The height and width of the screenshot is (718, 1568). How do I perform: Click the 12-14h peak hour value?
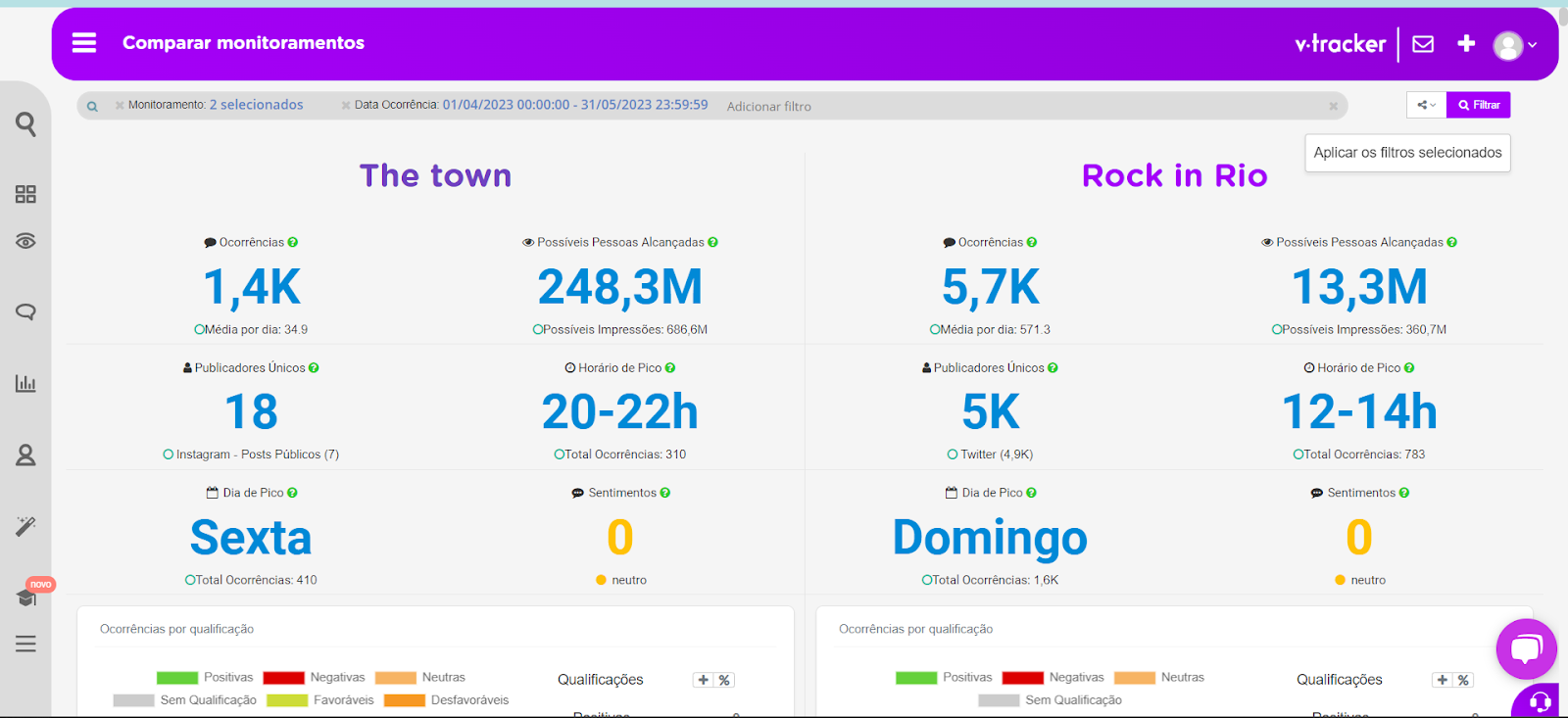[x=1359, y=411]
